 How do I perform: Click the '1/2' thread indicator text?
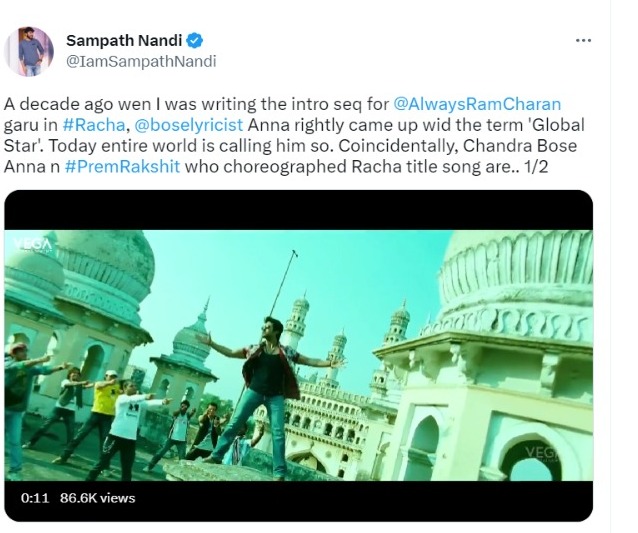(x=537, y=167)
